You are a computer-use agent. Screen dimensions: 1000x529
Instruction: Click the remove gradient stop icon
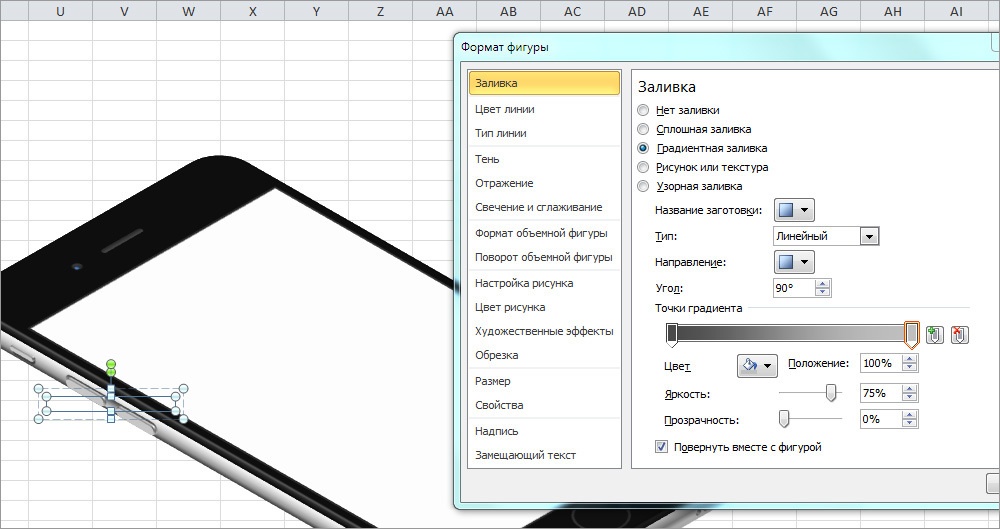click(960, 334)
